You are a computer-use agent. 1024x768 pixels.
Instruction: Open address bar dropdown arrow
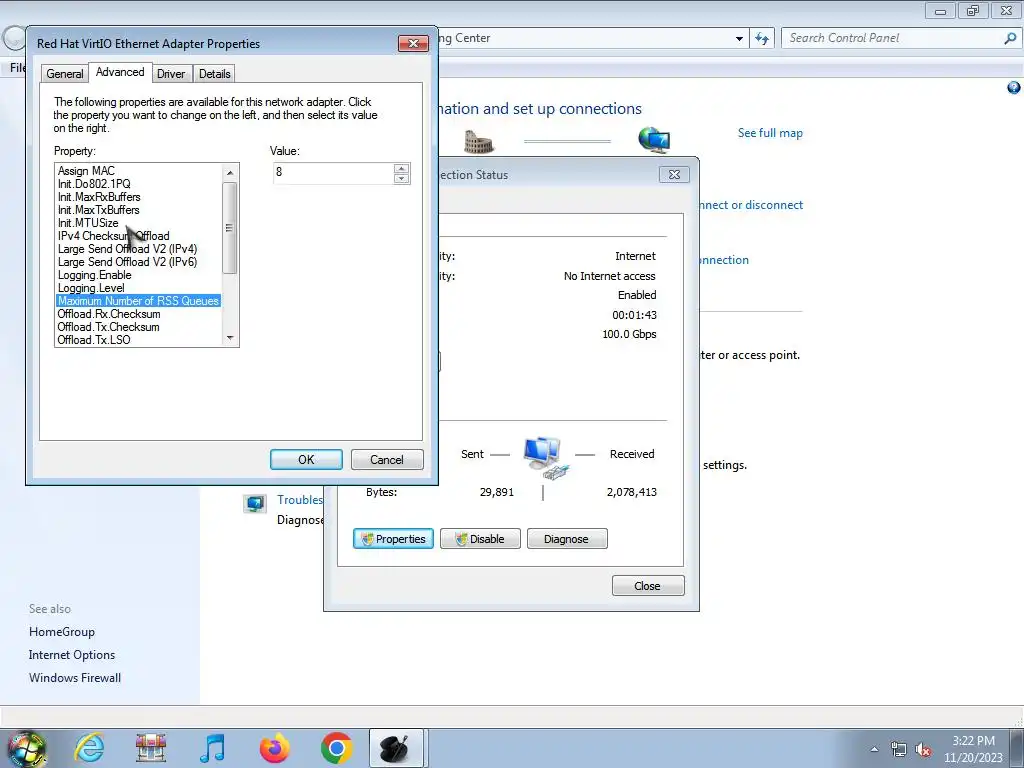pos(739,39)
